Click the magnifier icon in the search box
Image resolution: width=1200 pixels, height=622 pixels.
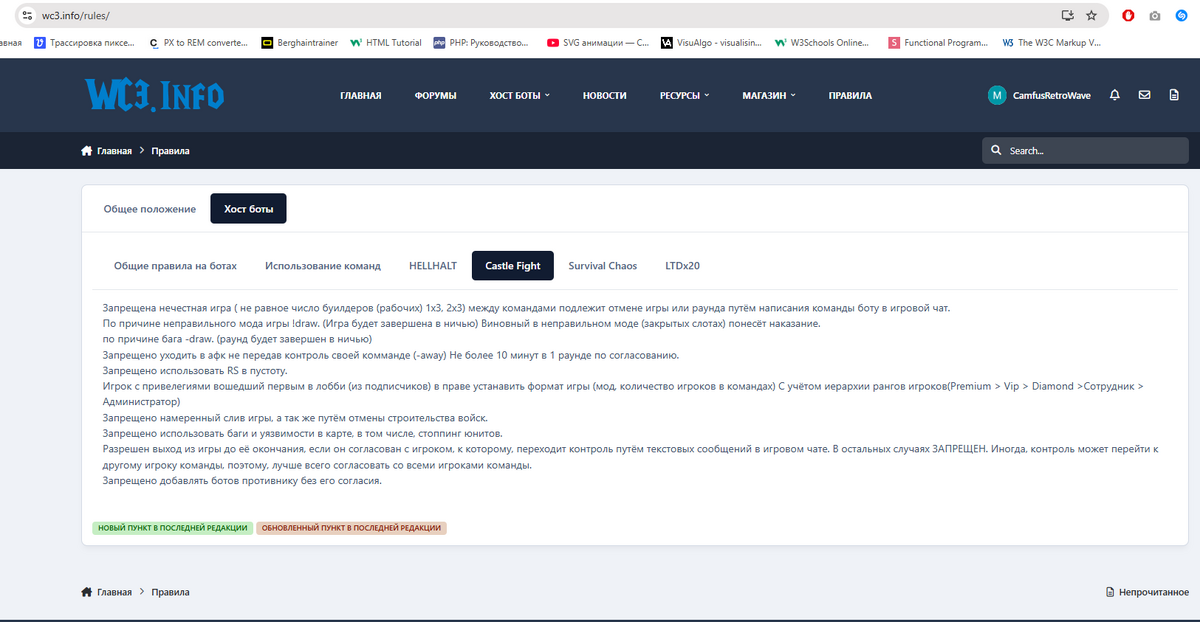click(996, 151)
